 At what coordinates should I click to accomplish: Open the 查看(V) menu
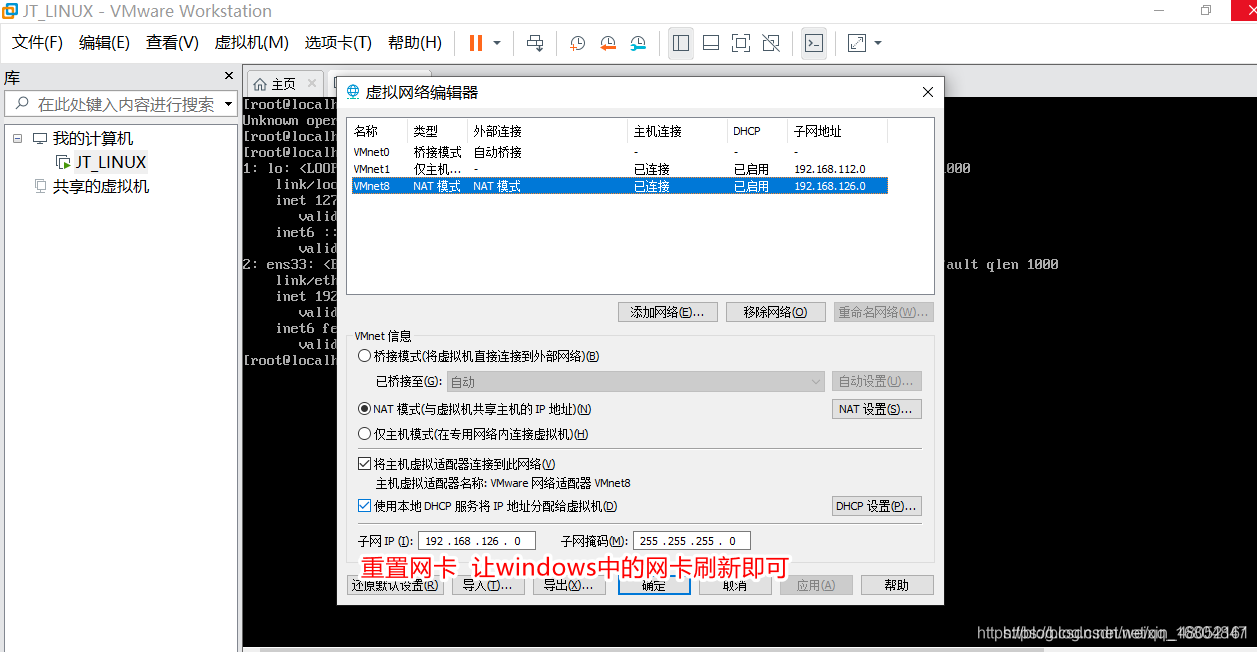(172, 43)
